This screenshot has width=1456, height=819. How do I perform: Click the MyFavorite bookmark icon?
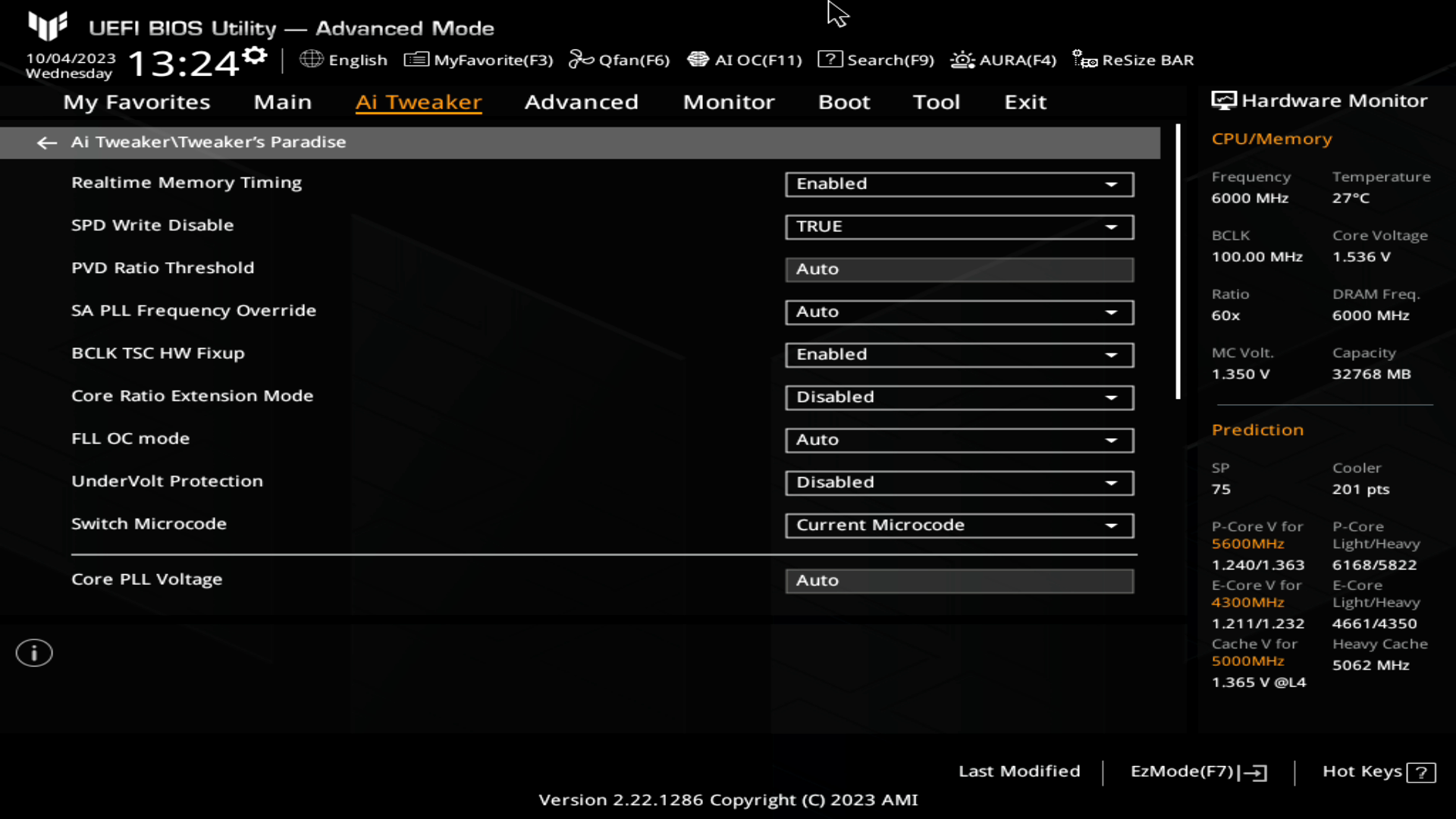click(416, 60)
